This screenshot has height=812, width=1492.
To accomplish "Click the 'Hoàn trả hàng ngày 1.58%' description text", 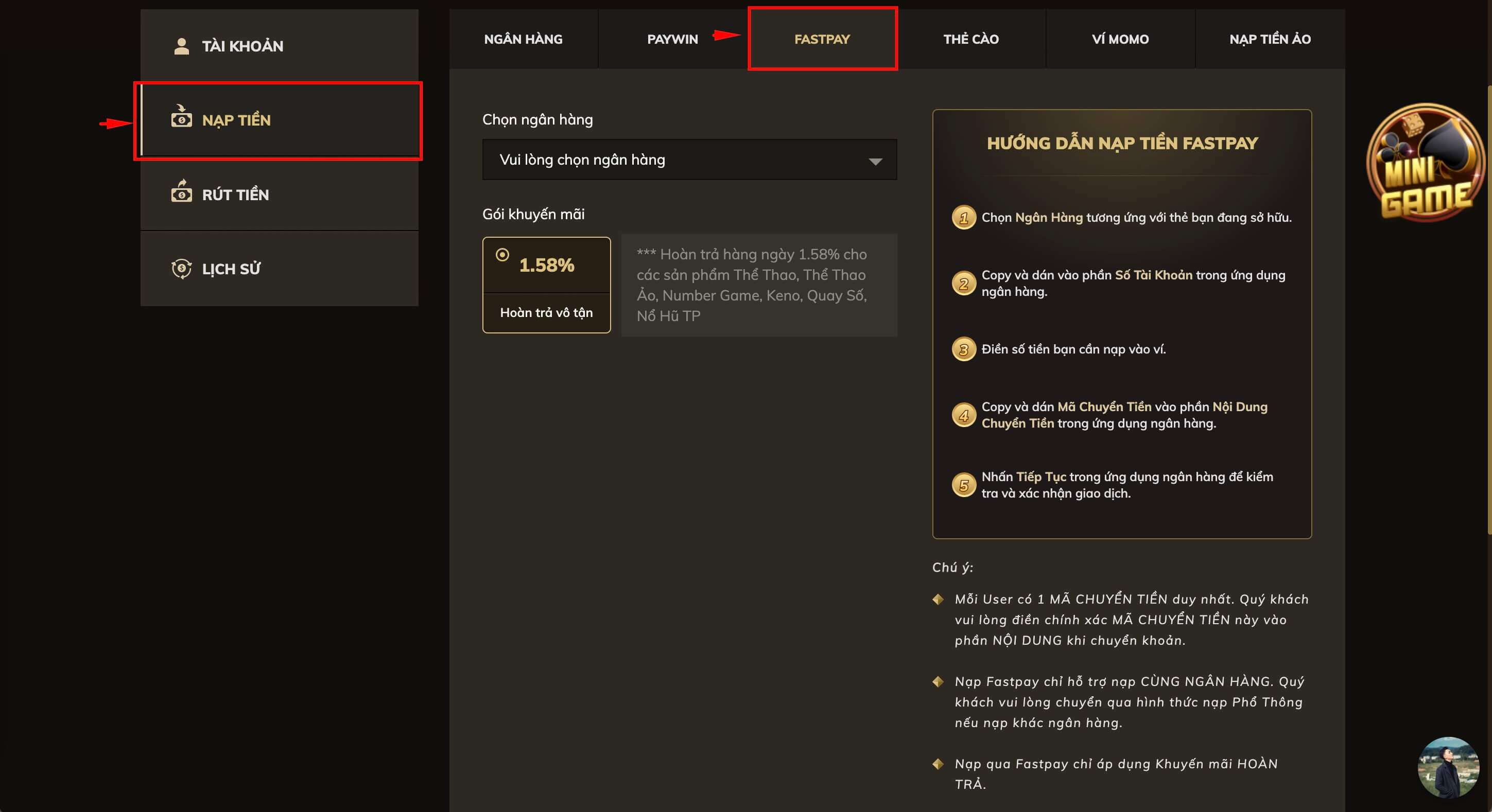I will 752,285.
